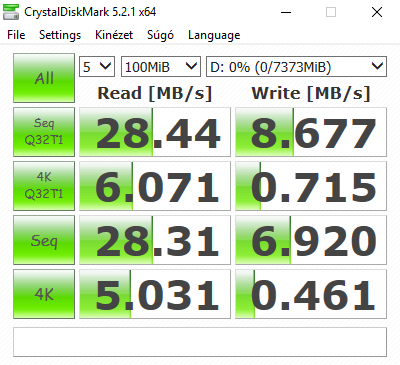Click the Seq write result 6.920
Image resolution: width=400 pixels, height=365 pixels.
[311, 240]
